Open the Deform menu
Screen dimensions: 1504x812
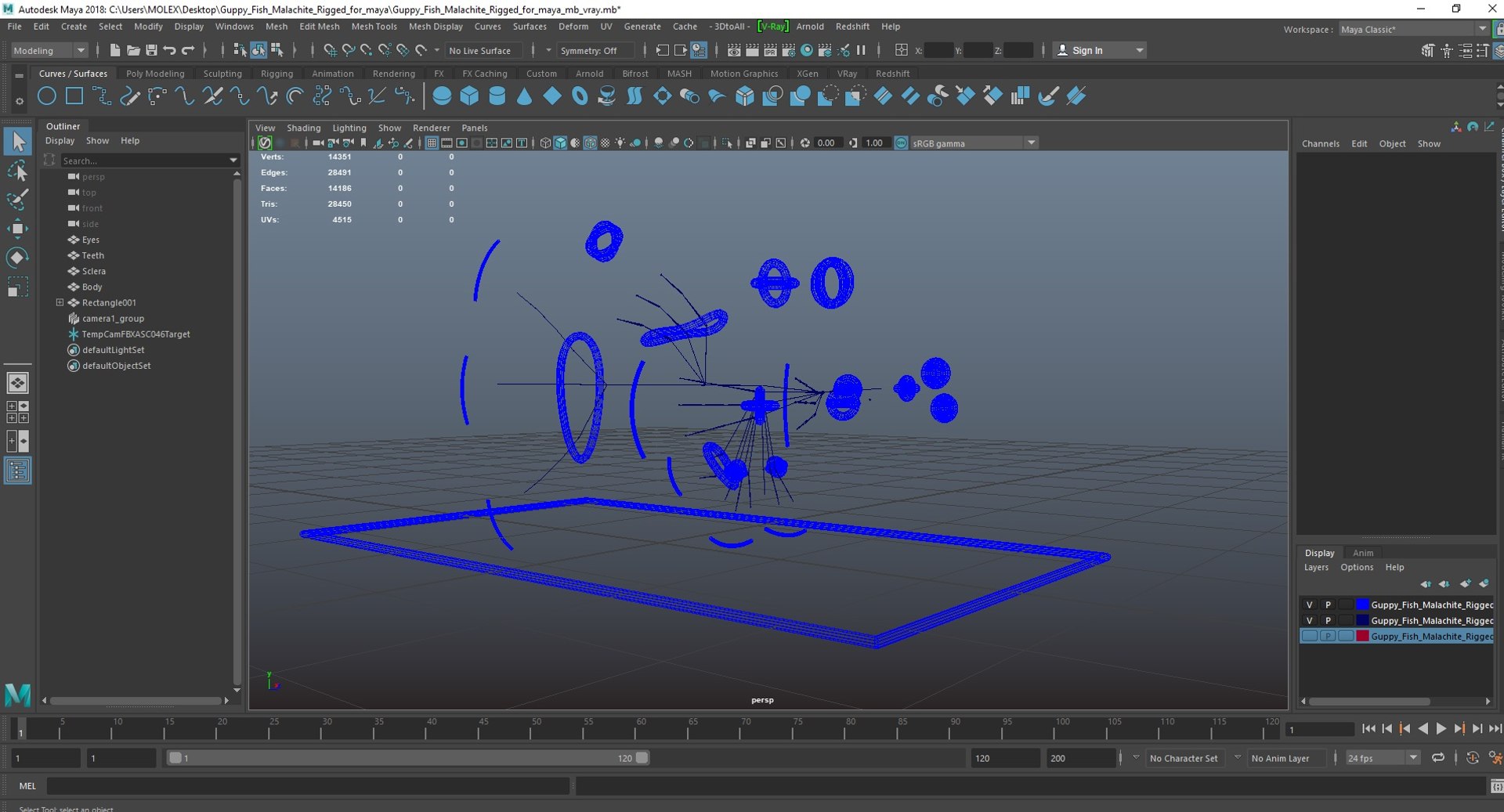coord(573,27)
